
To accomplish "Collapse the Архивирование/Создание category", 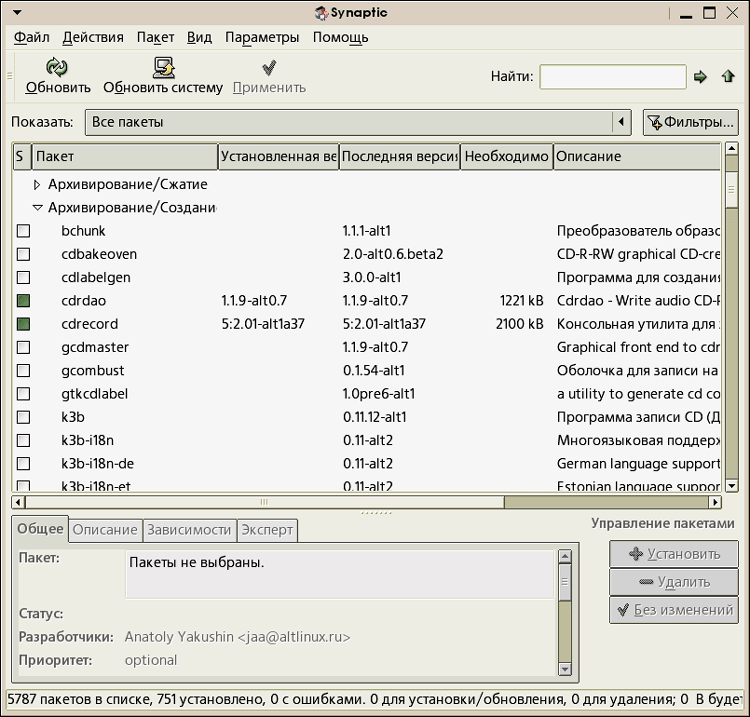I will 37,208.
